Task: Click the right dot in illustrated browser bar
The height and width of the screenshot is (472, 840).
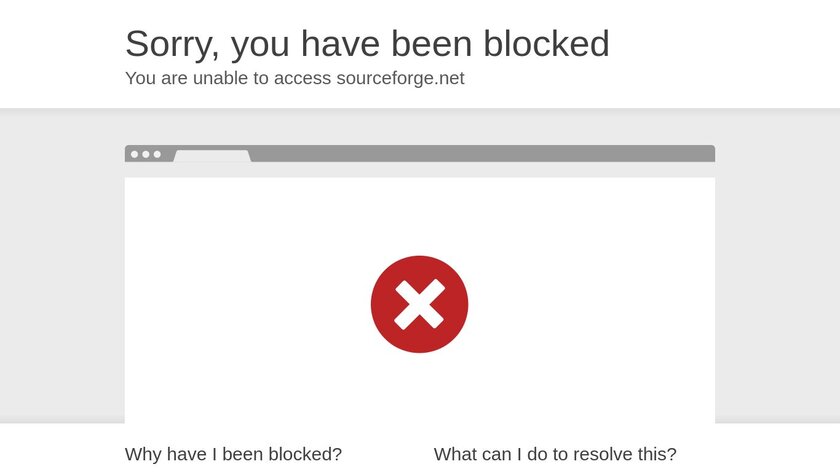Action: point(157,154)
